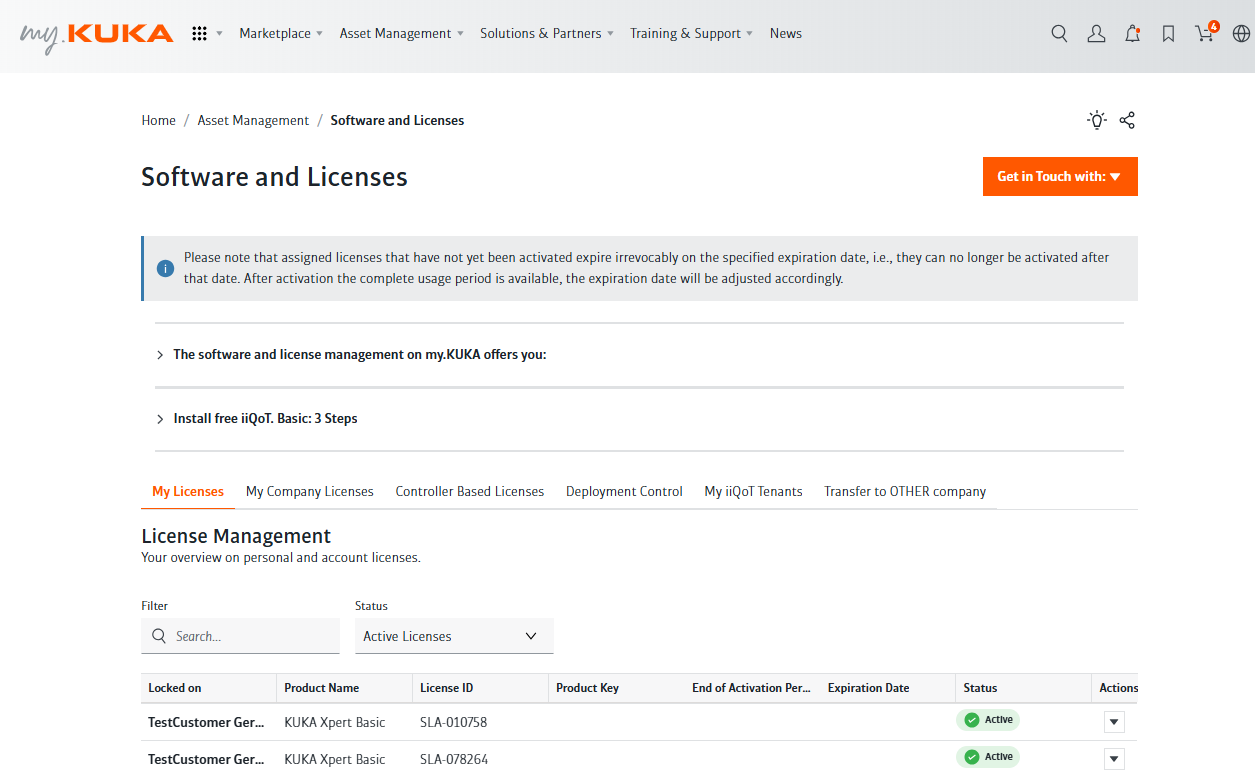Click the share icon near the breadcrumb

[x=1127, y=120]
